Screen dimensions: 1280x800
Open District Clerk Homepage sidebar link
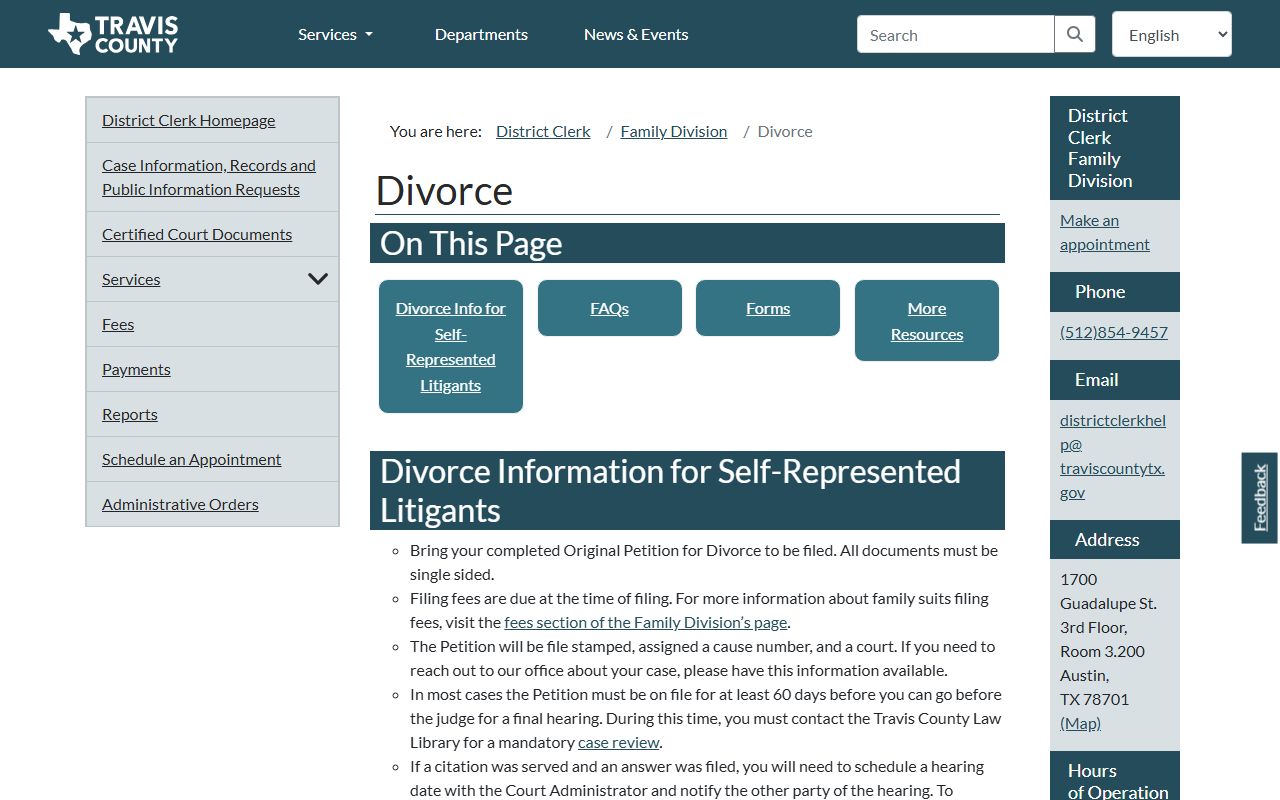(188, 120)
